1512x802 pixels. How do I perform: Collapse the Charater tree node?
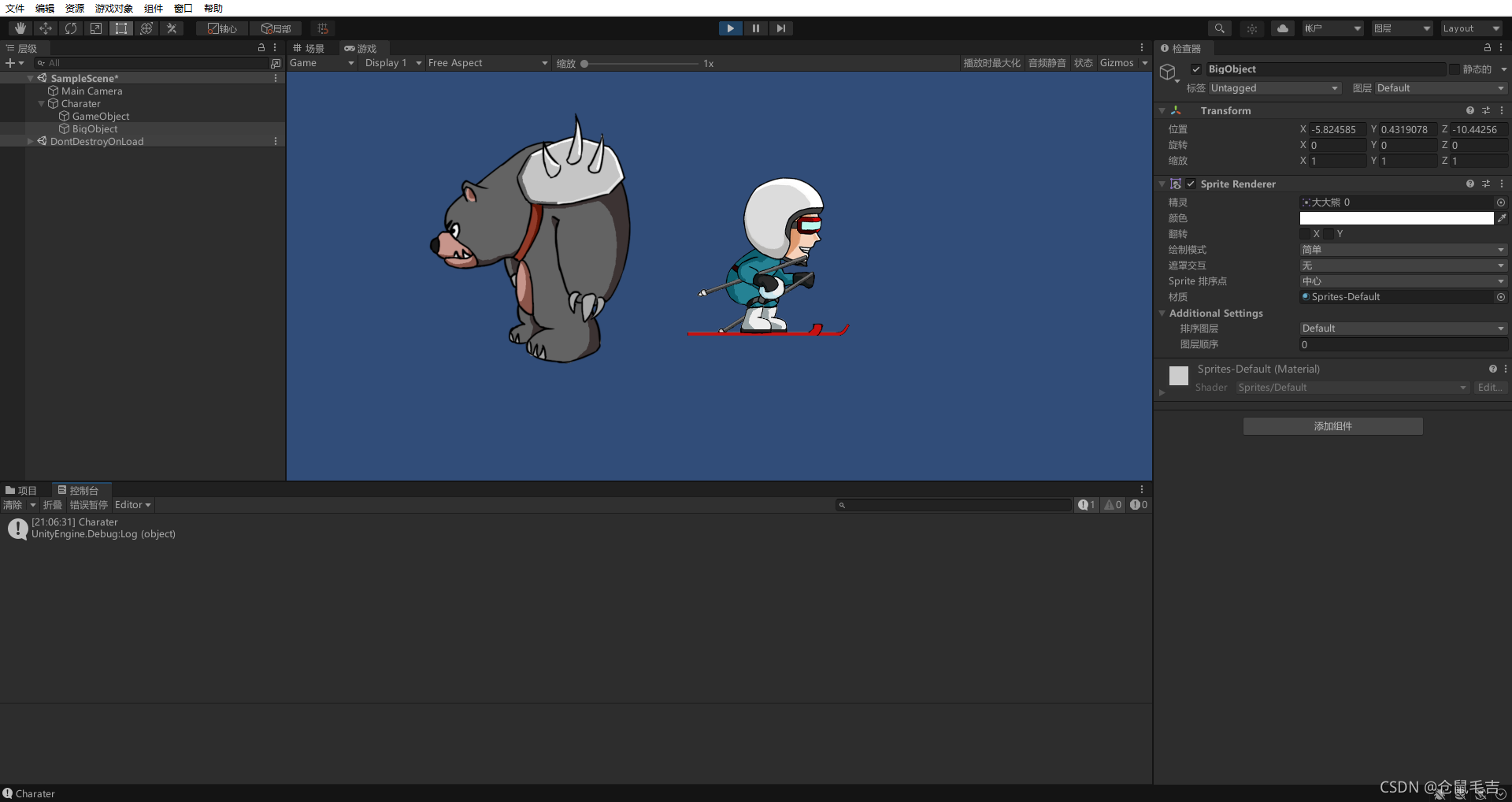pos(42,104)
